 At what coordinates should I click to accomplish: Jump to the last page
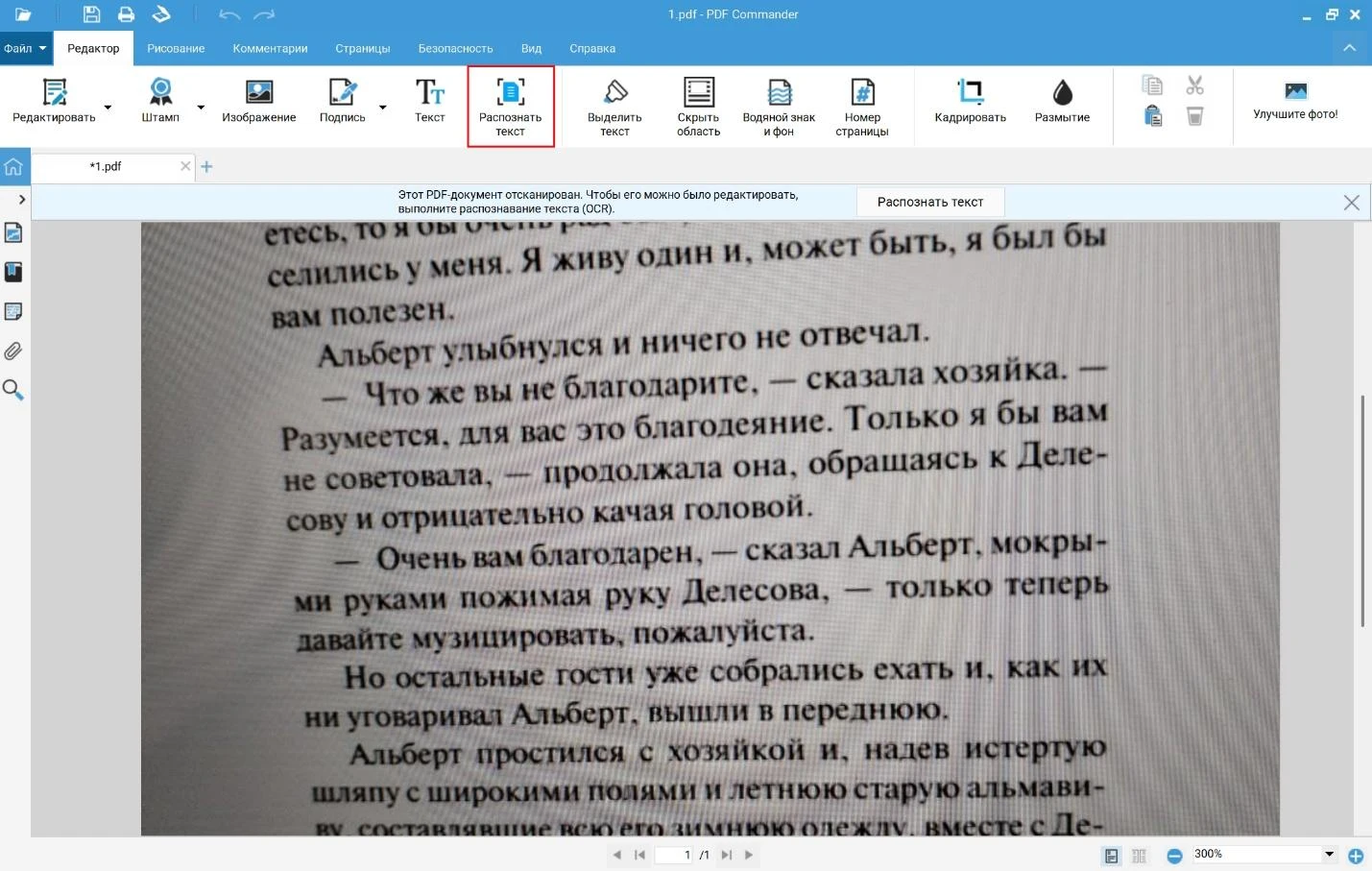click(727, 855)
